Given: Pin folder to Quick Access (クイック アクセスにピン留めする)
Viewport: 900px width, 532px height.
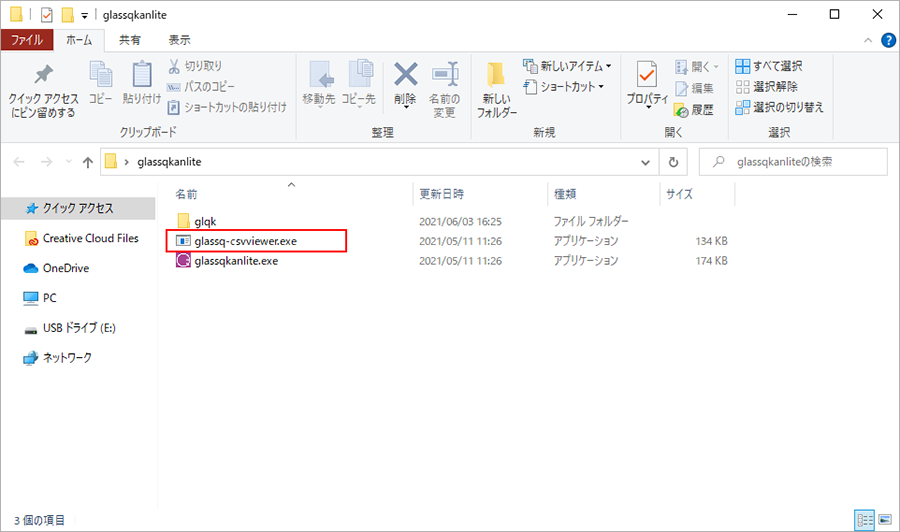Looking at the screenshot, I should coord(43,90).
